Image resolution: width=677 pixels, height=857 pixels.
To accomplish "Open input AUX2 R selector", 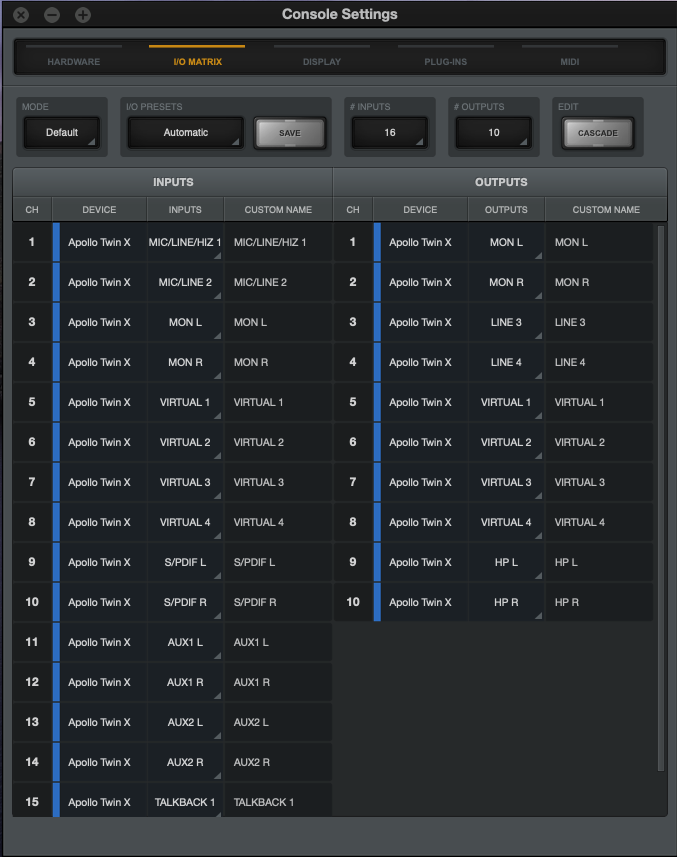I will (x=185, y=762).
